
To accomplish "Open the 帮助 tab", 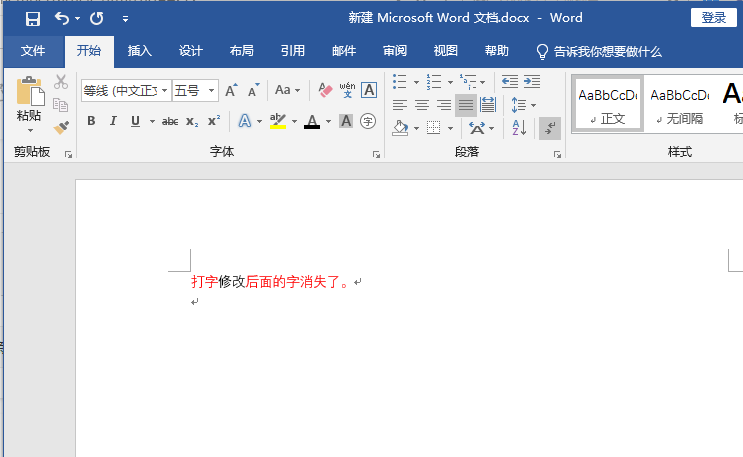I will pos(497,51).
